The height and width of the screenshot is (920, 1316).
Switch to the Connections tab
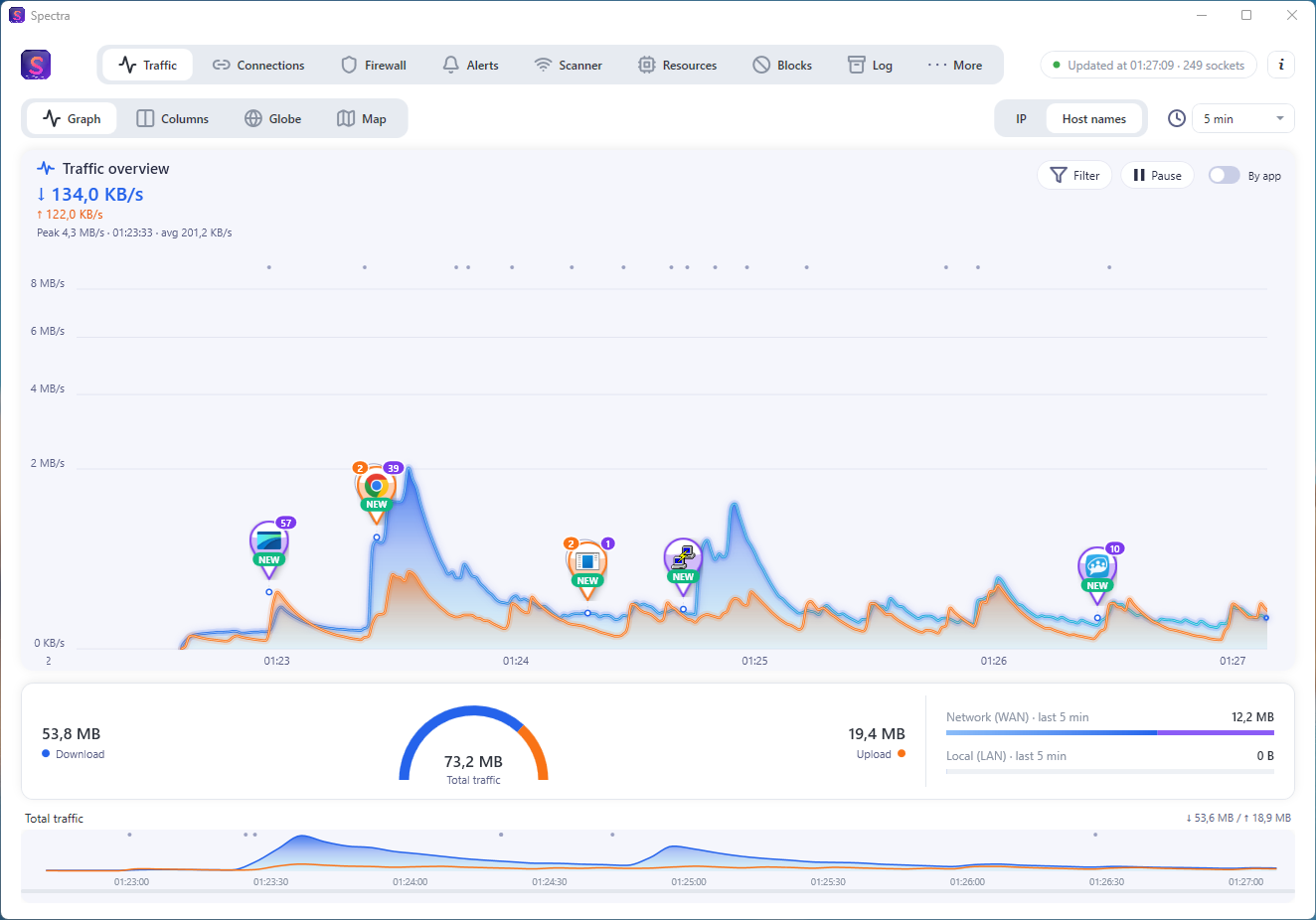(258, 65)
